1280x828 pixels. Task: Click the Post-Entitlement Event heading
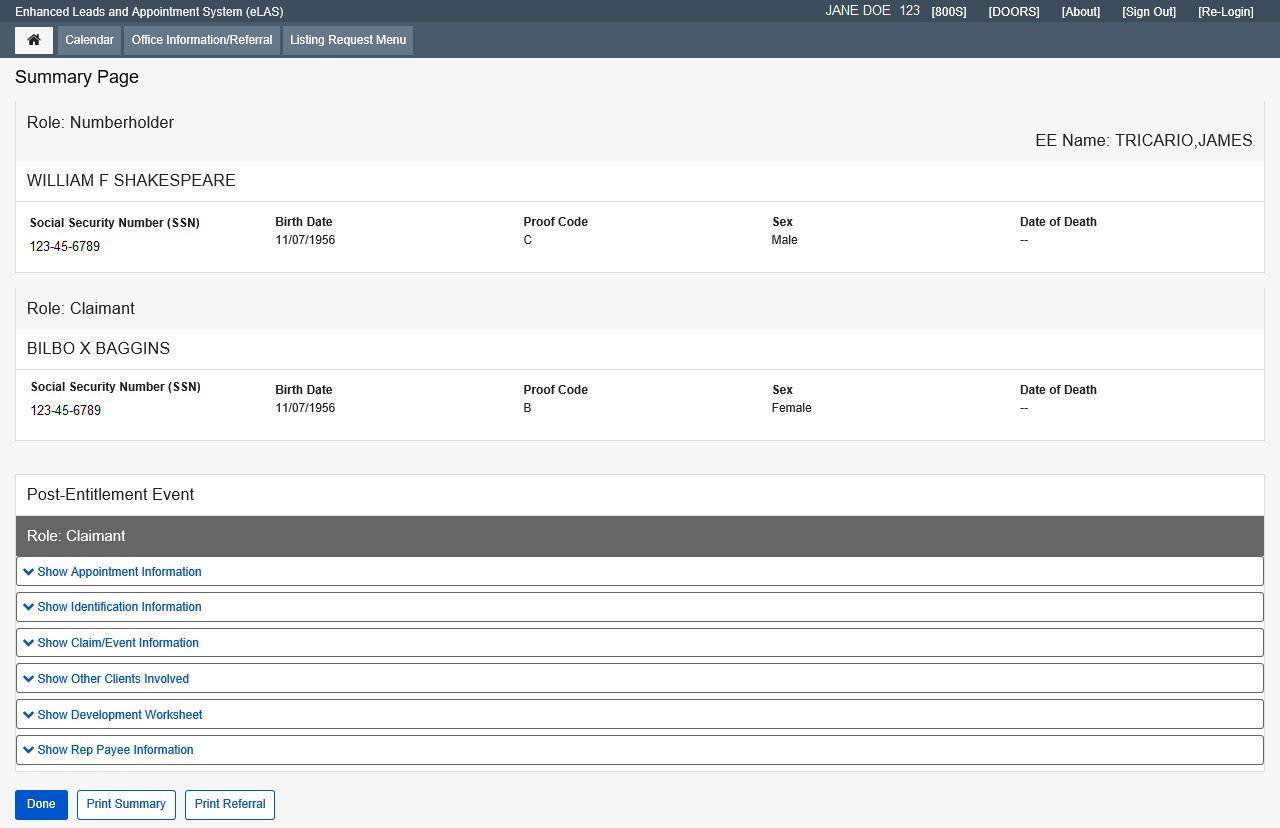tap(110, 495)
